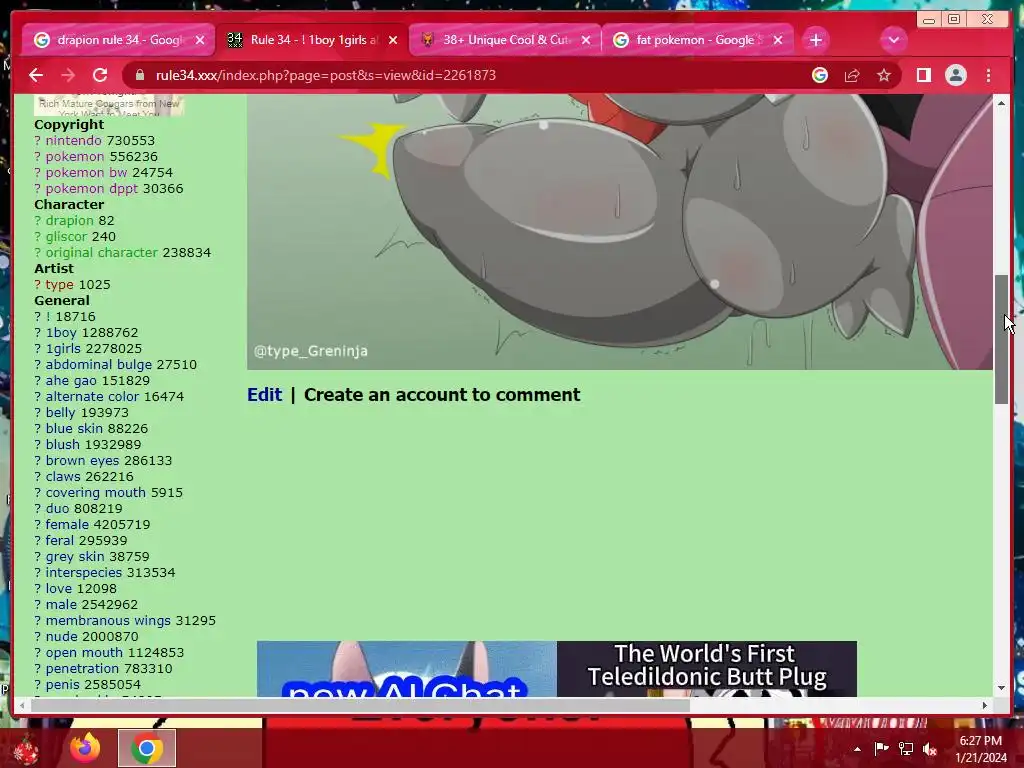Open the 'pokemon dppt' tag
Screen dimensions: 1024x768
point(91,189)
